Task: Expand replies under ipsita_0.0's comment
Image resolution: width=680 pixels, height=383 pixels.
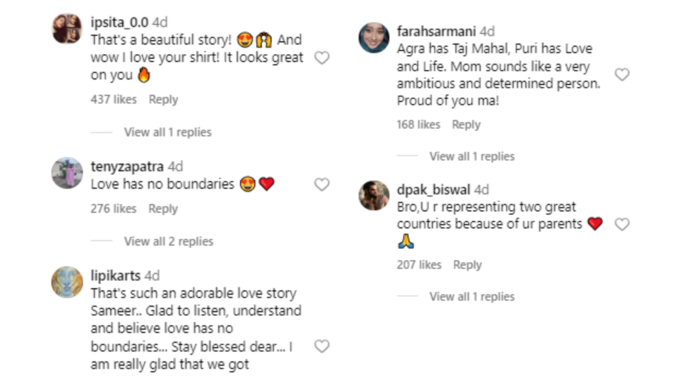Action: pyautogui.click(x=168, y=132)
